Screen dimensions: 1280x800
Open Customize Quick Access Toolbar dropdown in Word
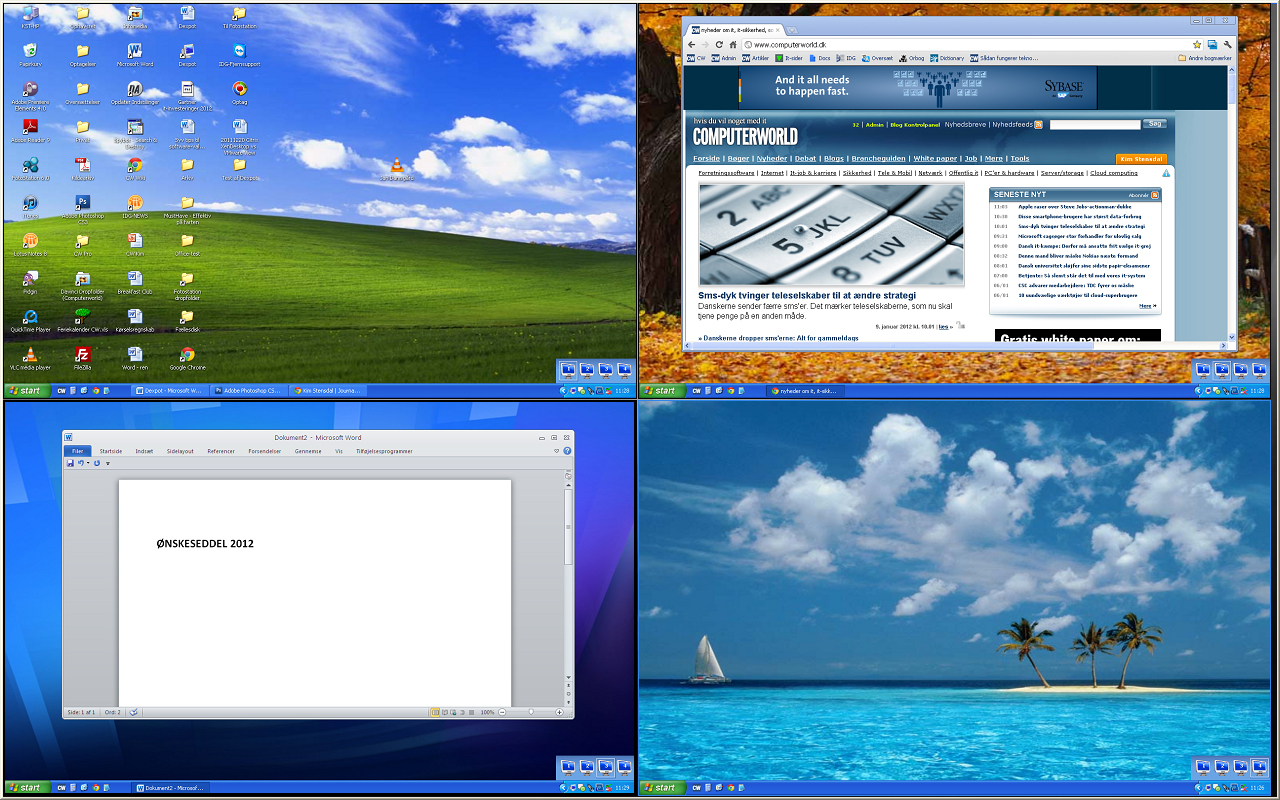[x=107, y=463]
